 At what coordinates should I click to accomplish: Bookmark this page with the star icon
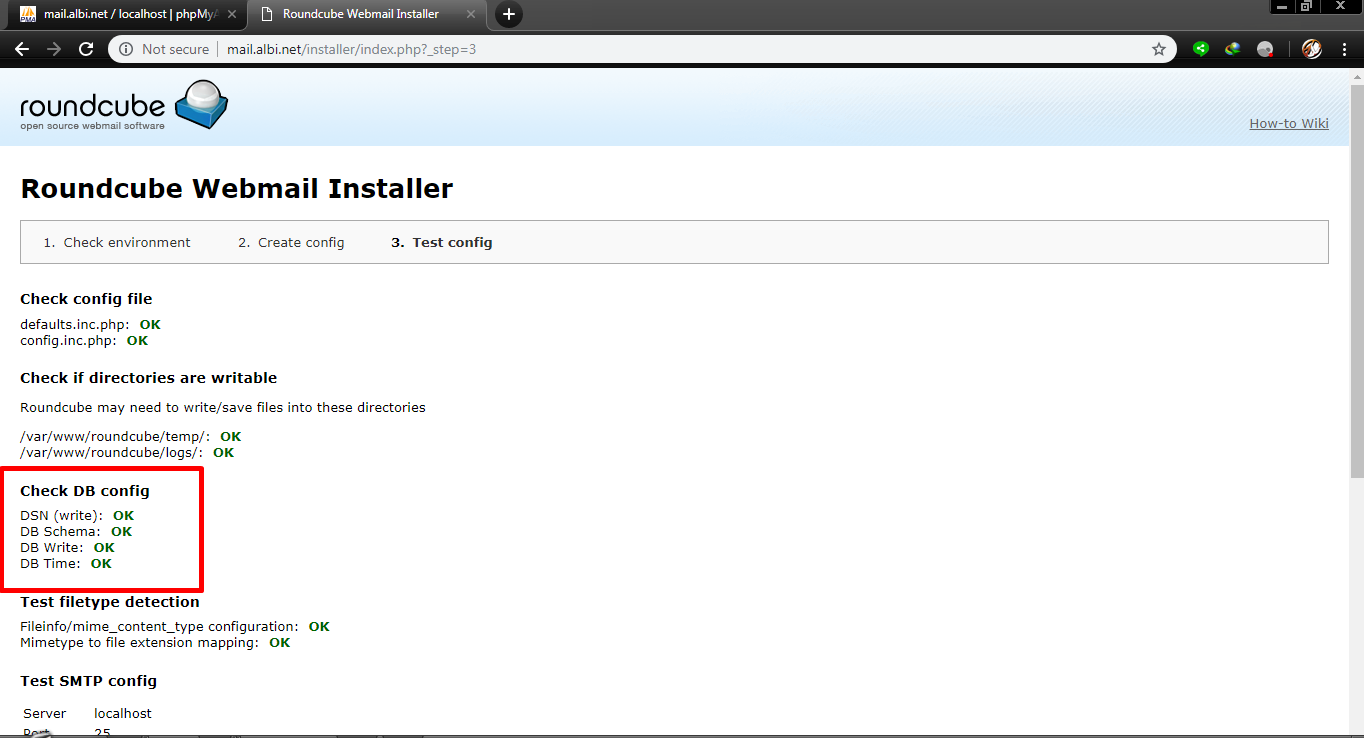click(x=1159, y=49)
